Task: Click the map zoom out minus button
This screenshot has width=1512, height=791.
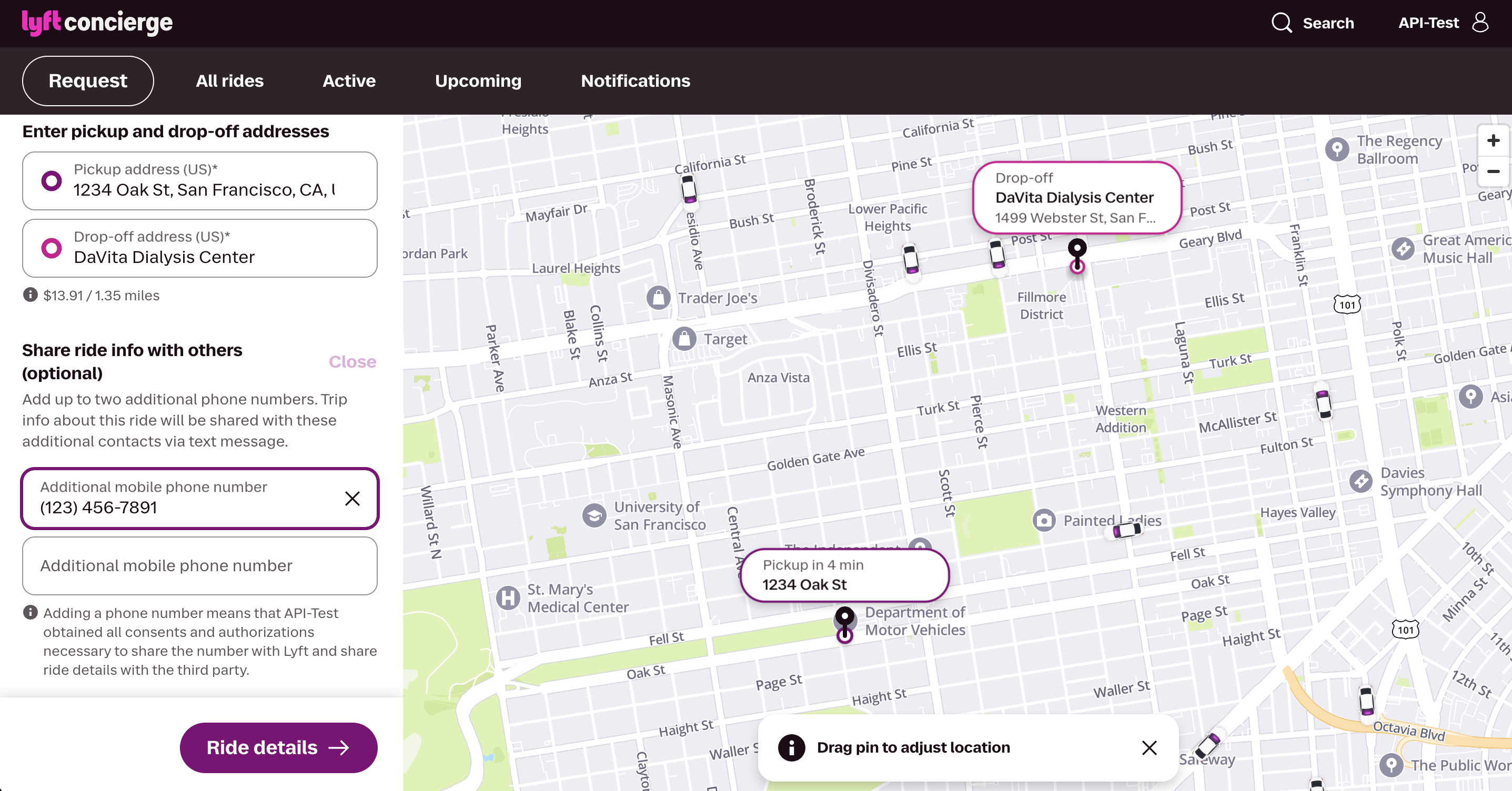Action: click(1493, 171)
